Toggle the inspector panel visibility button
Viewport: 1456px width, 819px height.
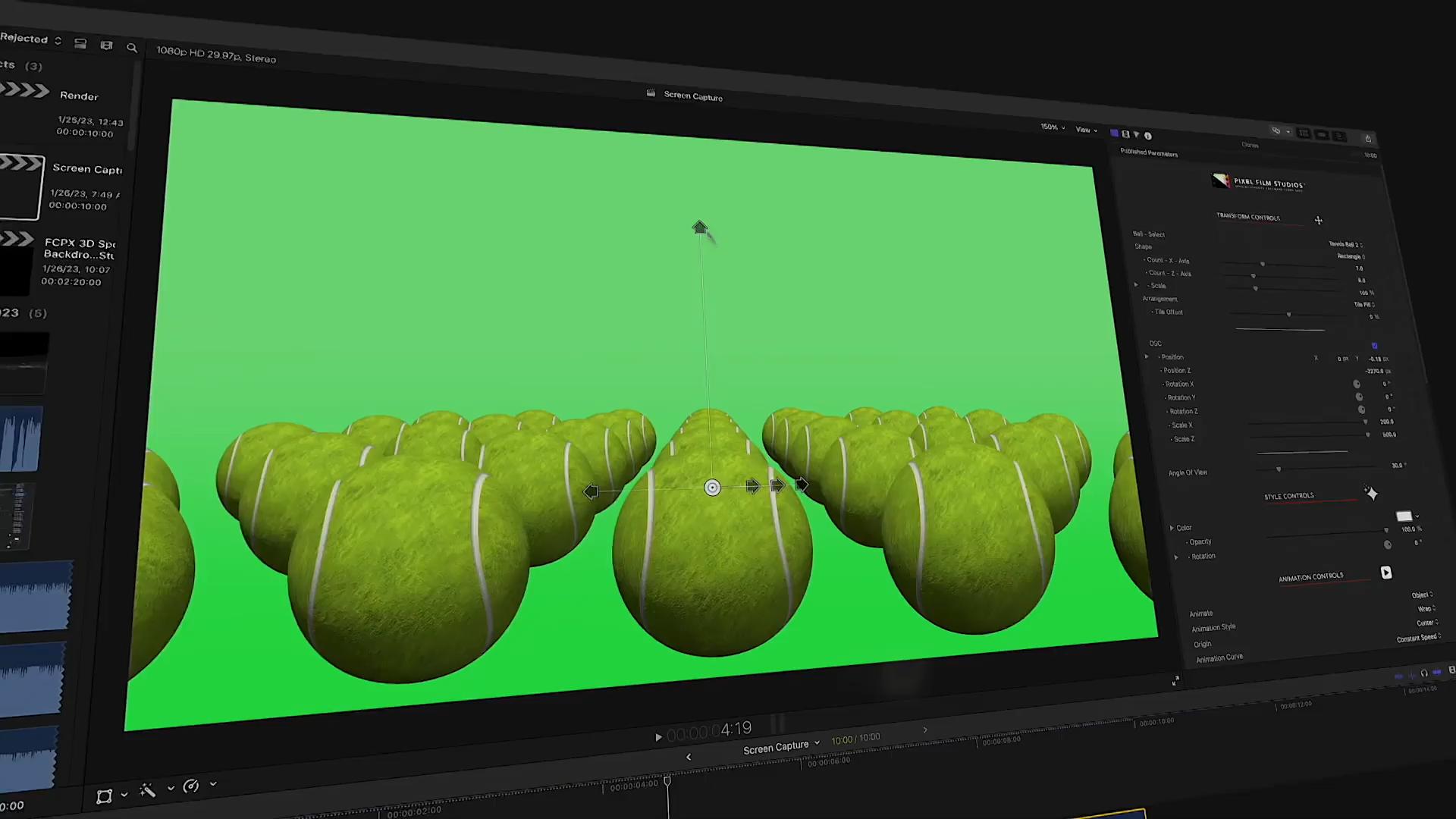pyautogui.click(x=1340, y=136)
